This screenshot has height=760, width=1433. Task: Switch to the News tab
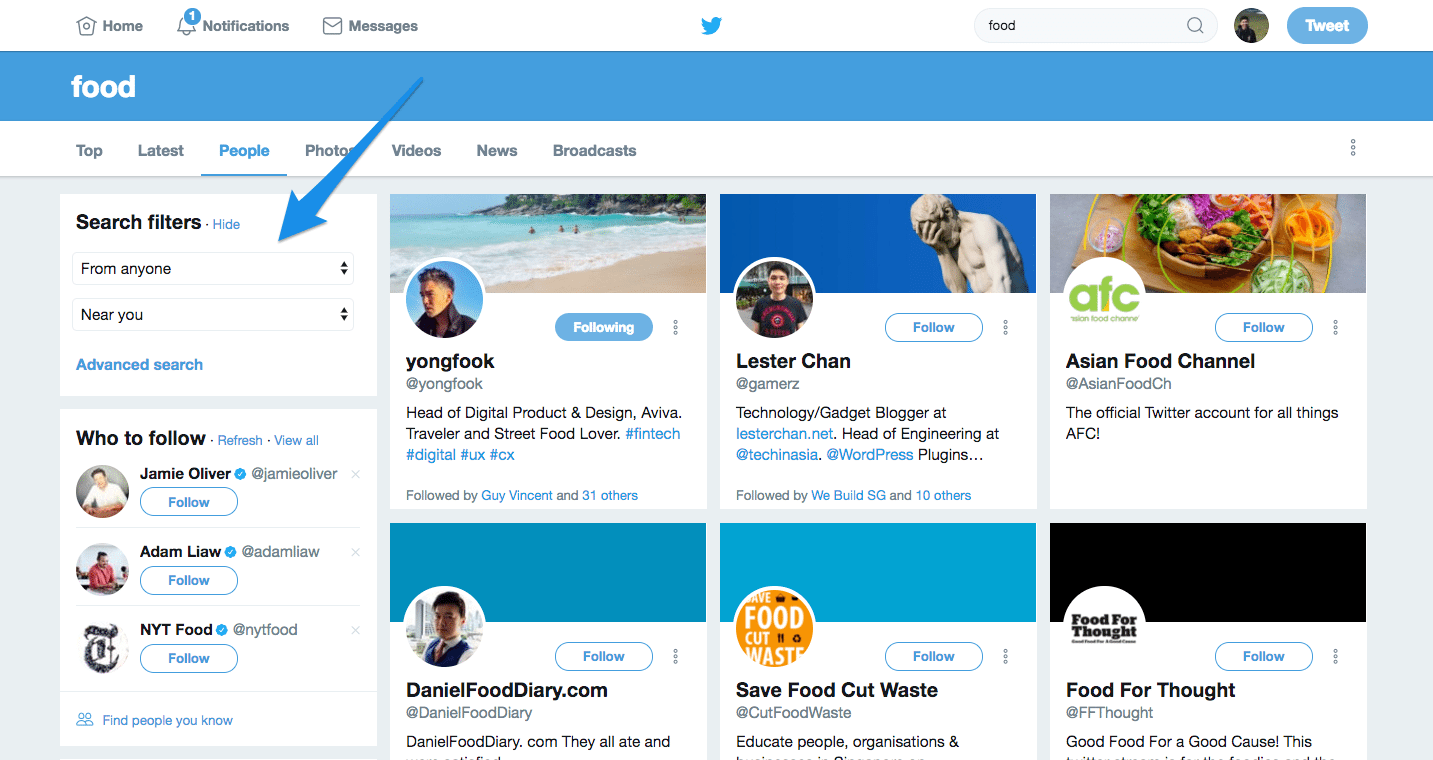click(x=497, y=150)
